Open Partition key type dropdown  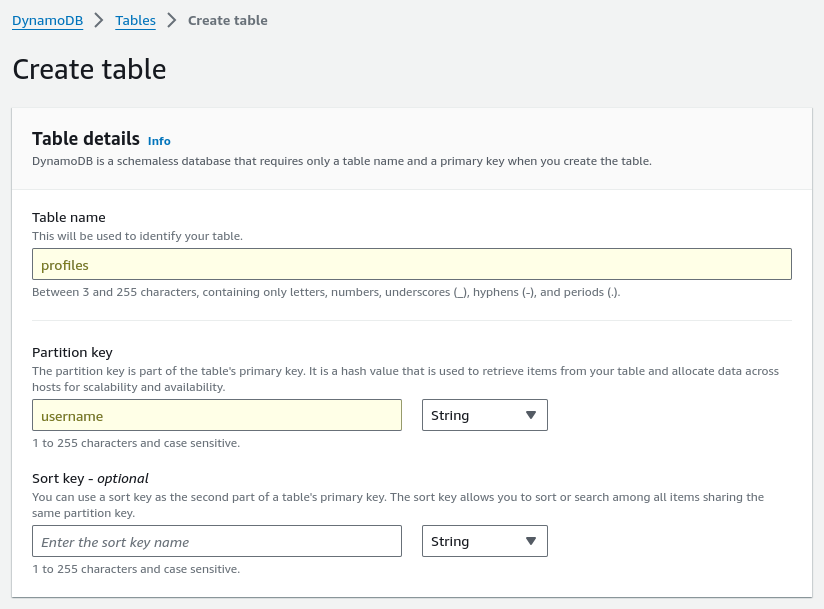pyautogui.click(x=485, y=415)
